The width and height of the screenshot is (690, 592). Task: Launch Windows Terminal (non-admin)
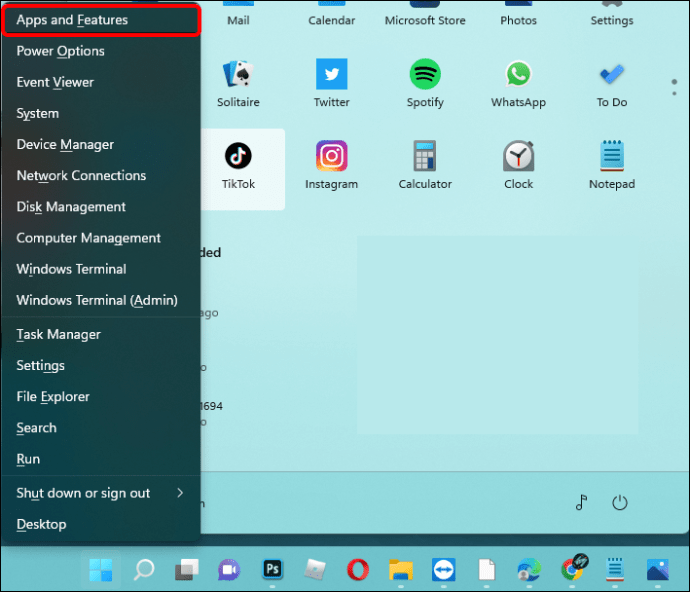click(101, 269)
